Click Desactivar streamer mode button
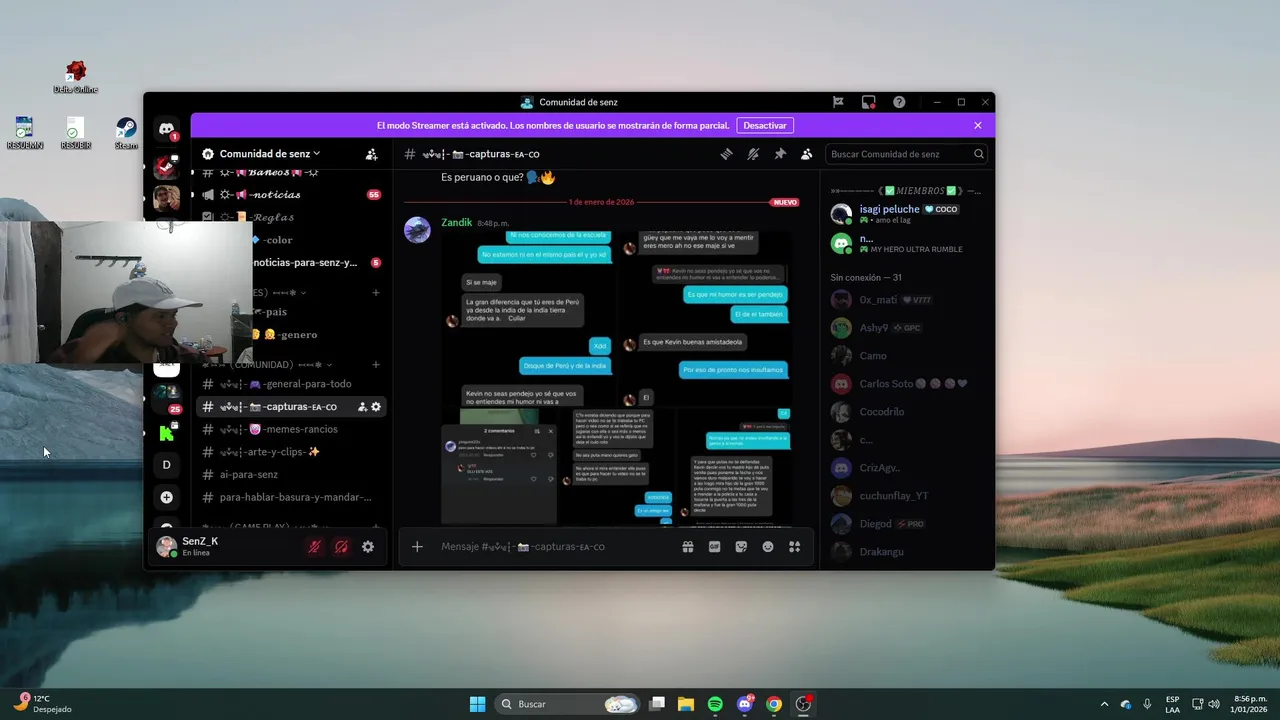 pyautogui.click(x=765, y=126)
